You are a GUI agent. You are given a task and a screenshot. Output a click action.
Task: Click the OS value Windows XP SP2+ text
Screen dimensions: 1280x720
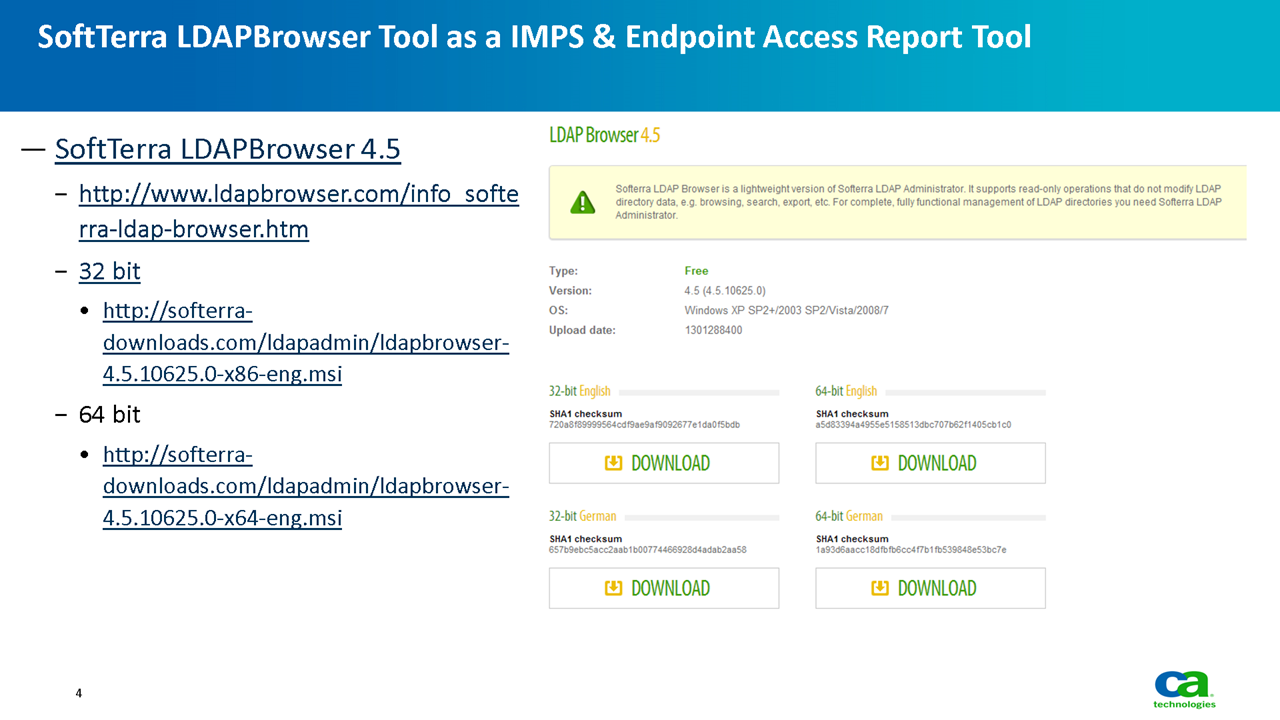click(786, 311)
